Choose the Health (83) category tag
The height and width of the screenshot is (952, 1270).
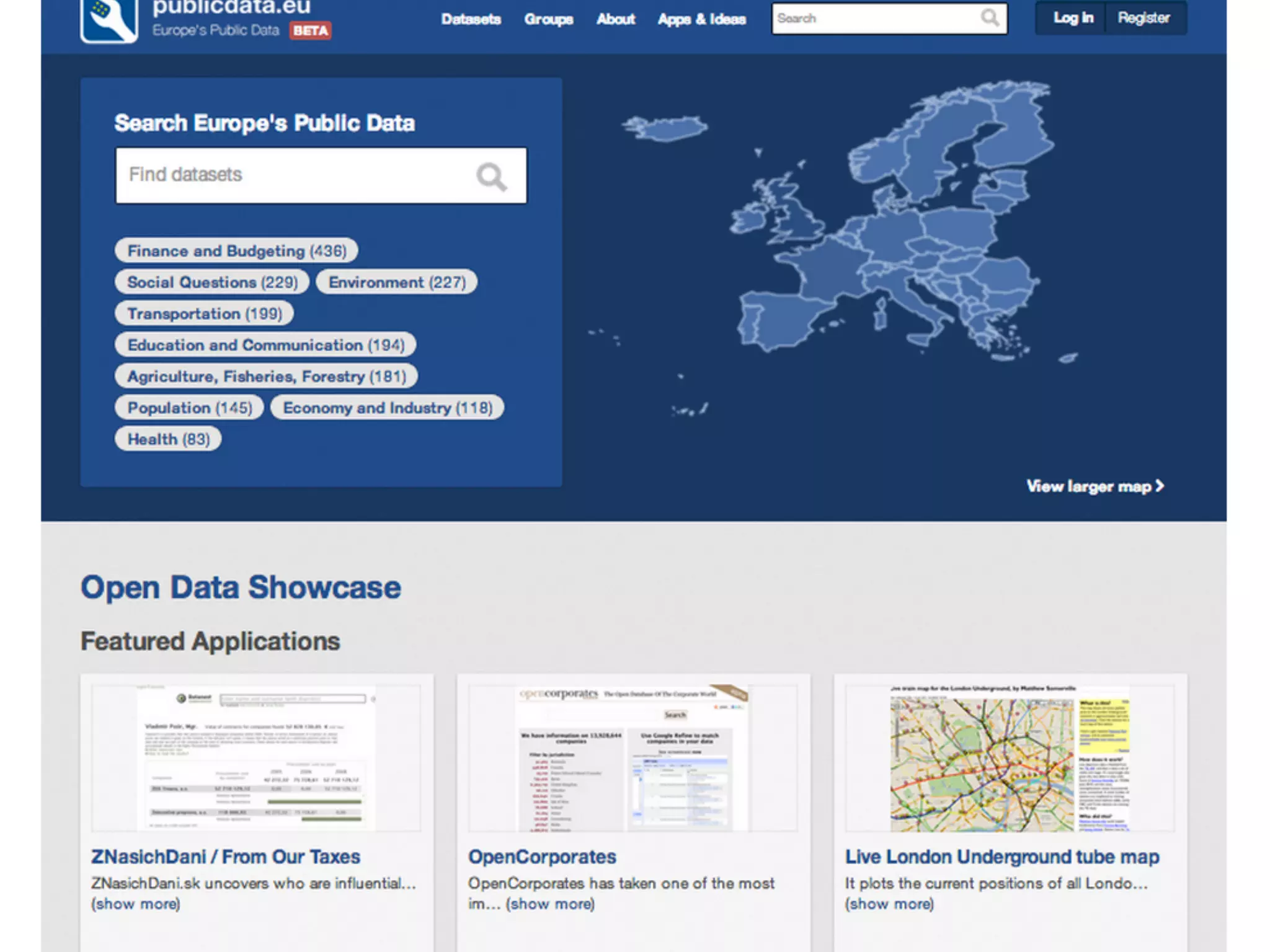(x=168, y=439)
